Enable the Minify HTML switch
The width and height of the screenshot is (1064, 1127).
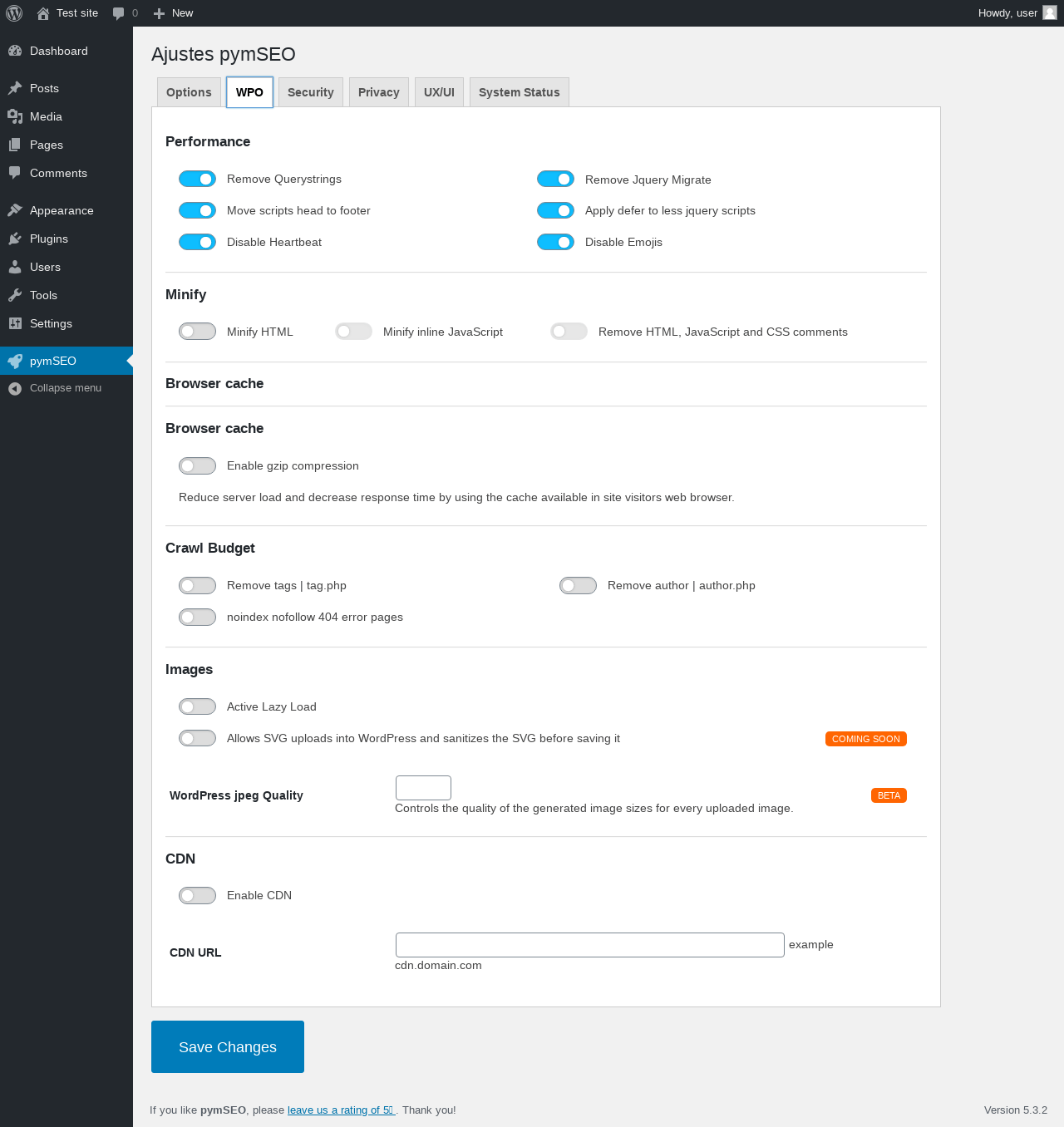click(197, 332)
